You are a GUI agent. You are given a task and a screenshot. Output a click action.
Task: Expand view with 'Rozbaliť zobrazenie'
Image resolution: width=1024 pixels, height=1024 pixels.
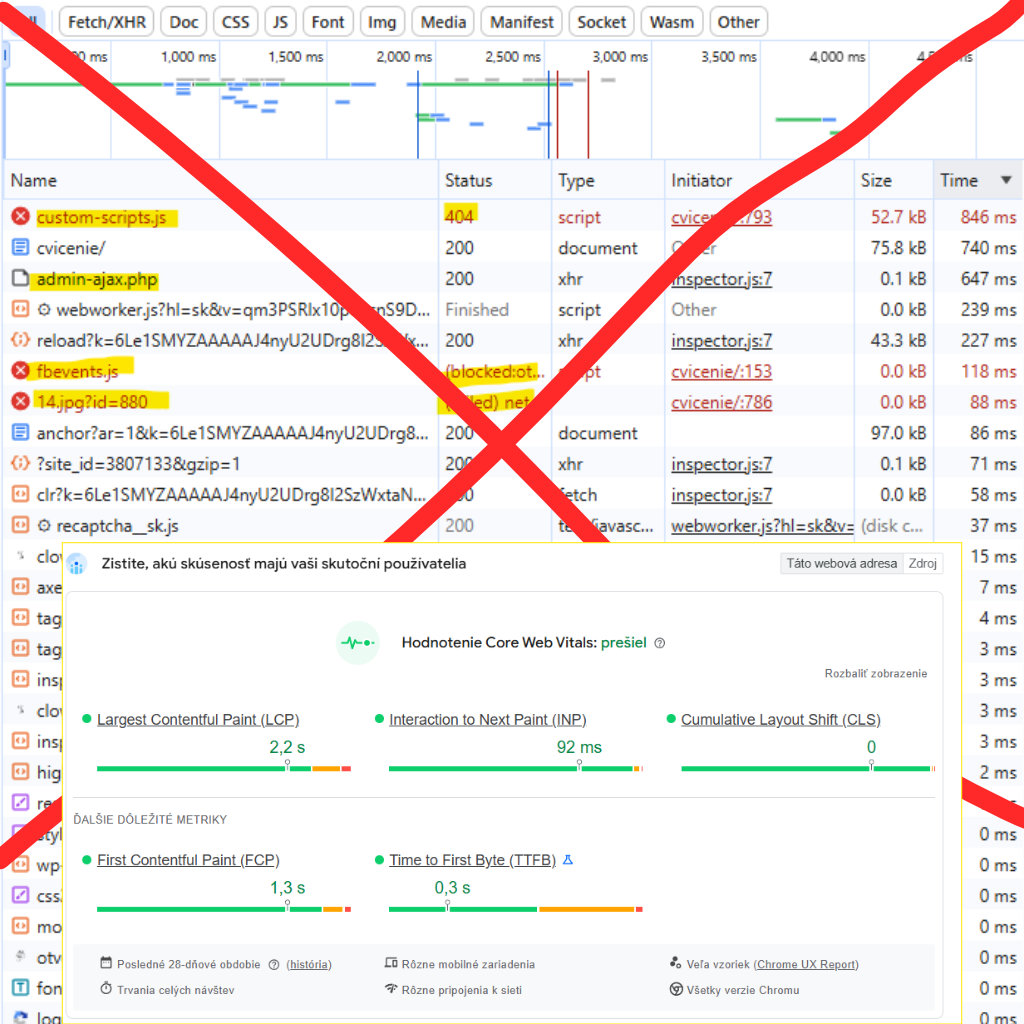pyautogui.click(x=875, y=673)
